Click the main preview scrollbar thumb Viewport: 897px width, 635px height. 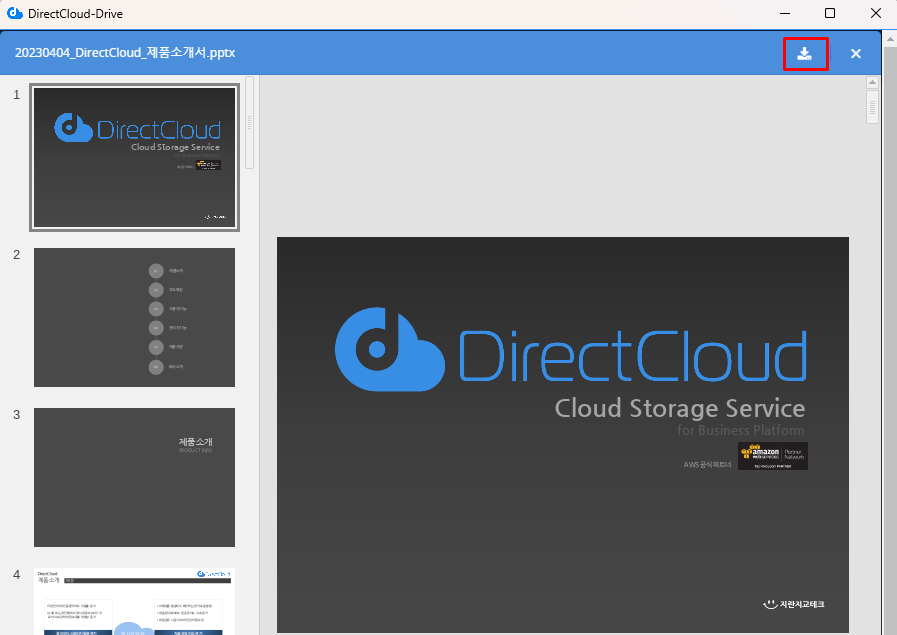pyautogui.click(x=872, y=106)
